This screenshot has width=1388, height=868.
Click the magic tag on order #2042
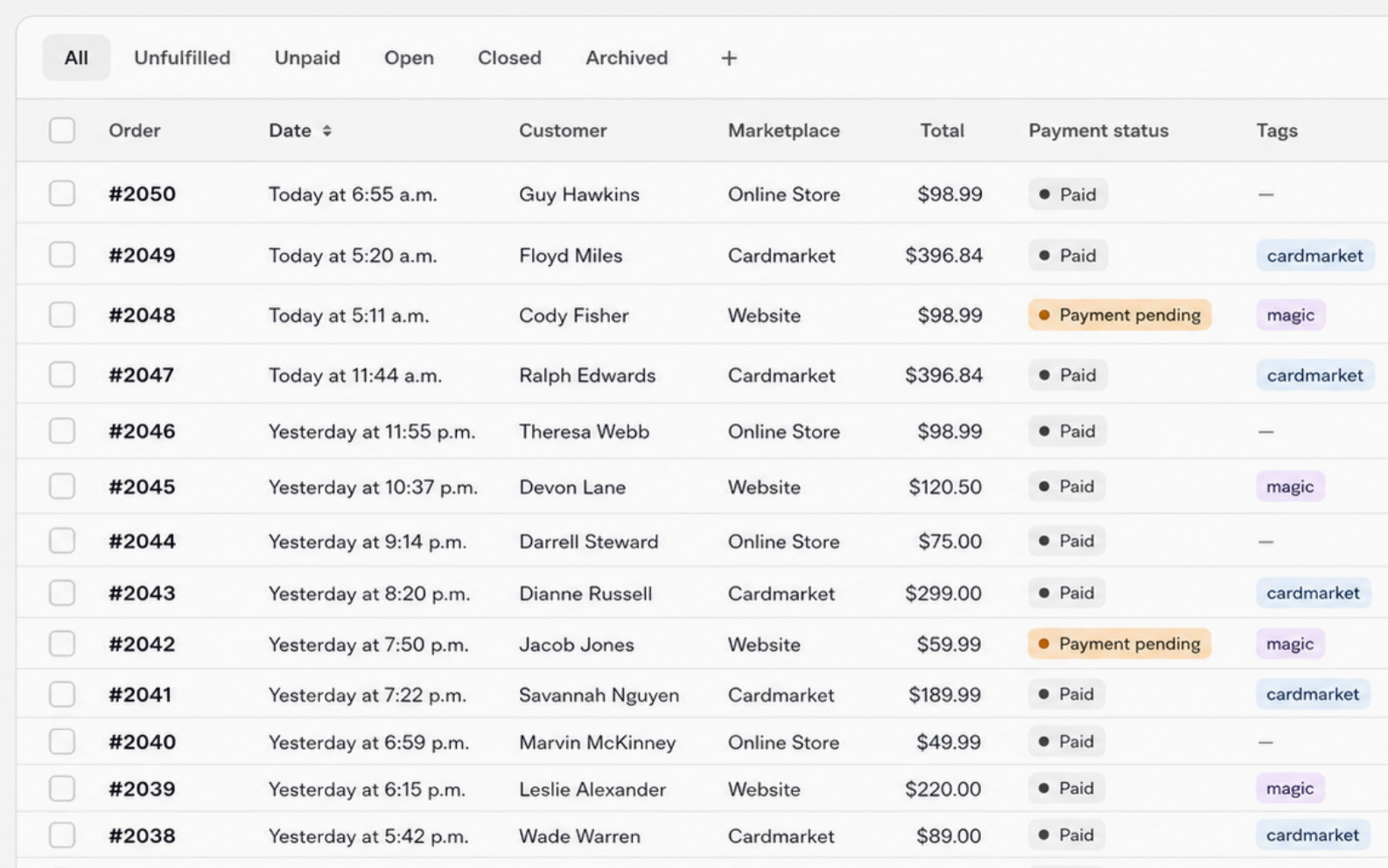click(1290, 644)
